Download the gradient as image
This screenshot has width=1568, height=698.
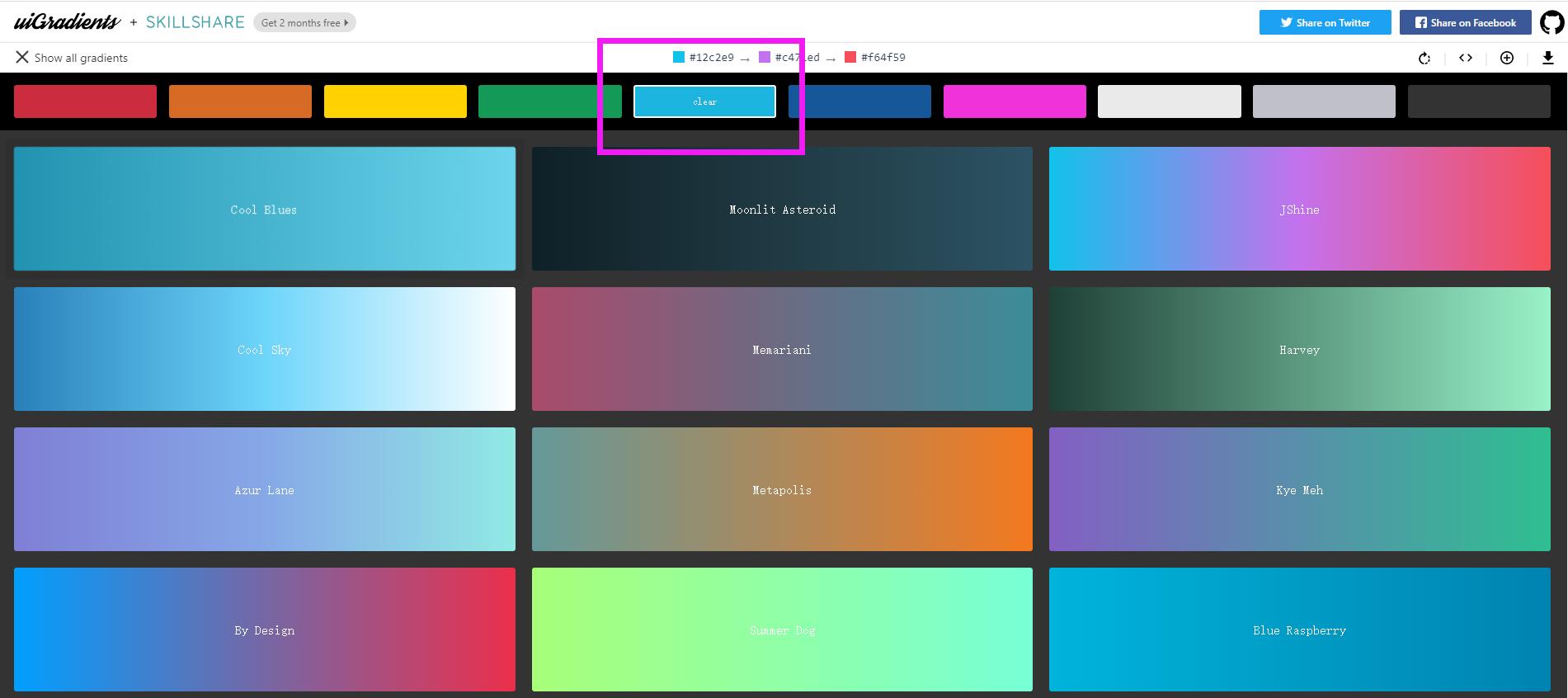(1547, 58)
